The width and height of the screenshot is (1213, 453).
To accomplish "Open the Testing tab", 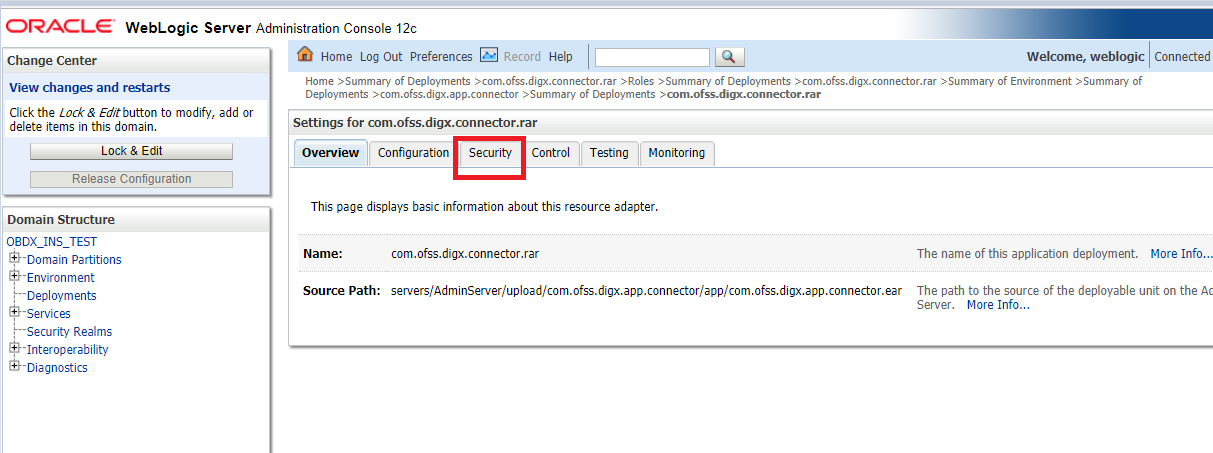I will pyautogui.click(x=609, y=153).
